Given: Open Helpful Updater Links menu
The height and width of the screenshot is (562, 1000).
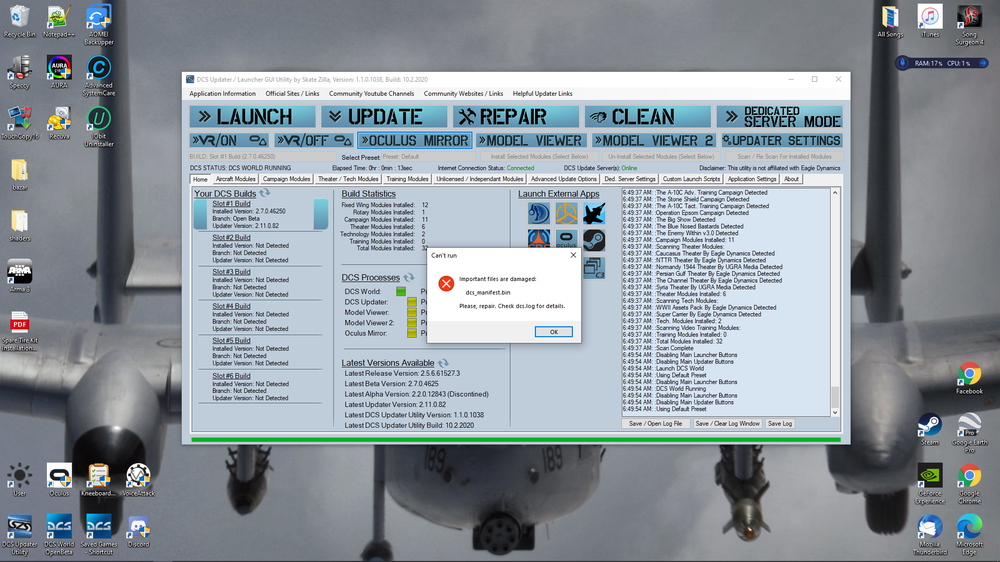Looking at the screenshot, I should pyautogui.click(x=542, y=94).
